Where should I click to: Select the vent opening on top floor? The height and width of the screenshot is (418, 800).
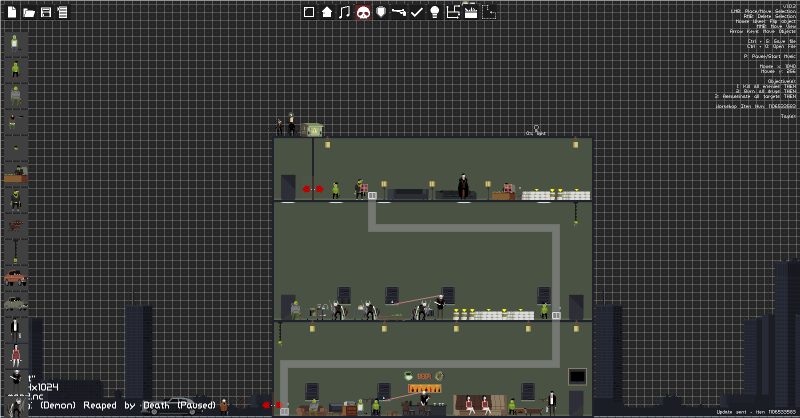pyautogui.click(x=372, y=195)
